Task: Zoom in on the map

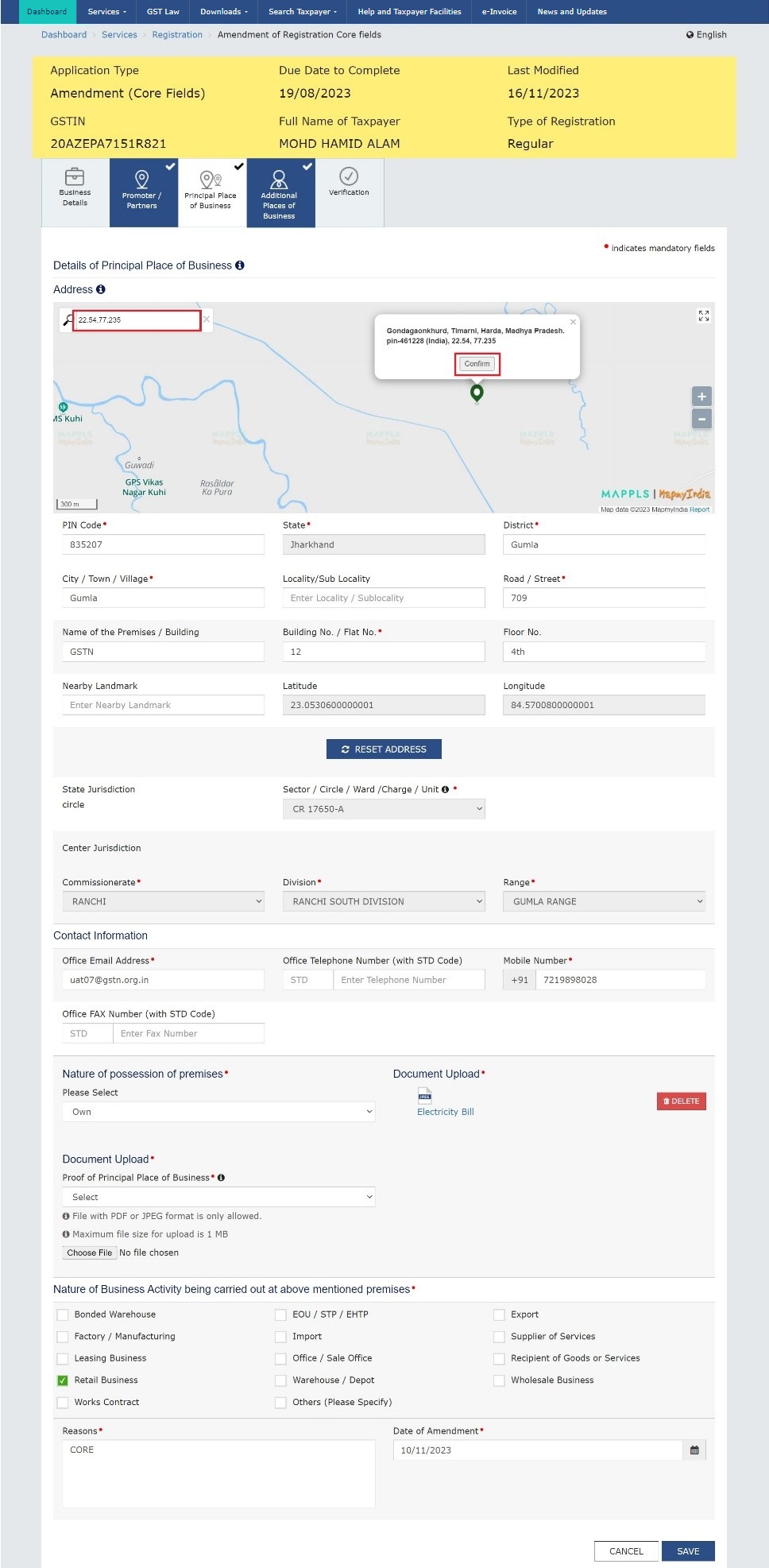Action: coord(701,397)
